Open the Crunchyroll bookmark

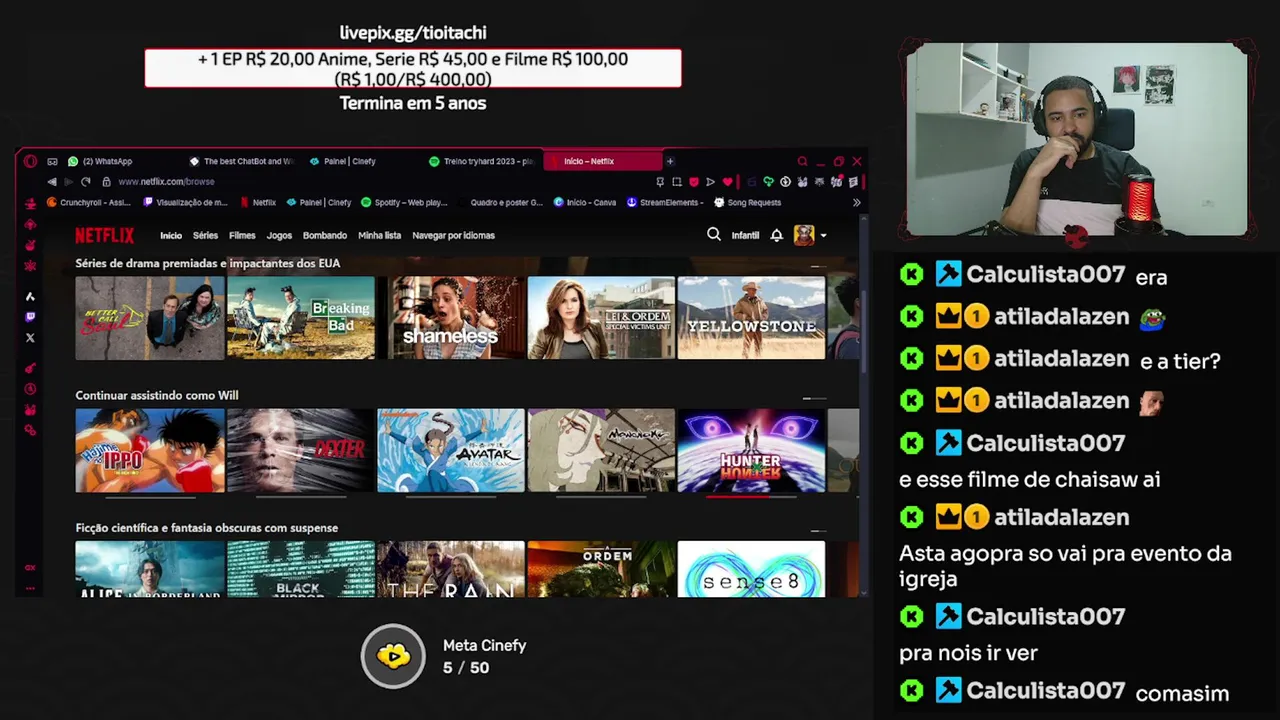coord(89,202)
